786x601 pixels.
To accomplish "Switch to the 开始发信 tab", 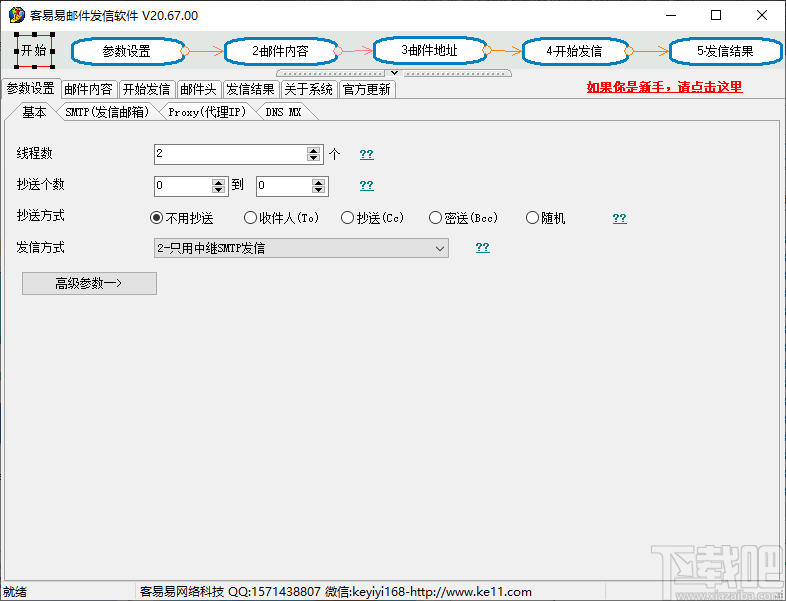I will click(146, 90).
